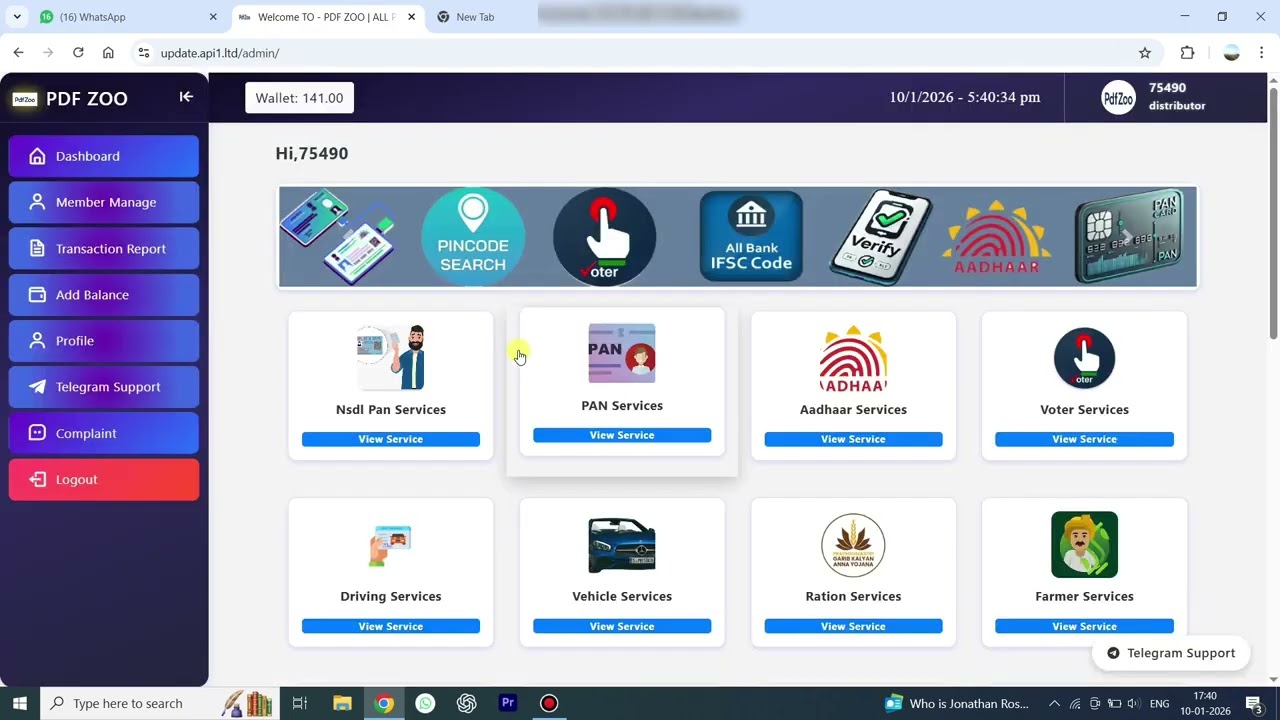The width and height of the screenshot is (1280, 720).
Task: Click the Driving Services card image
Action: (391, 545)
